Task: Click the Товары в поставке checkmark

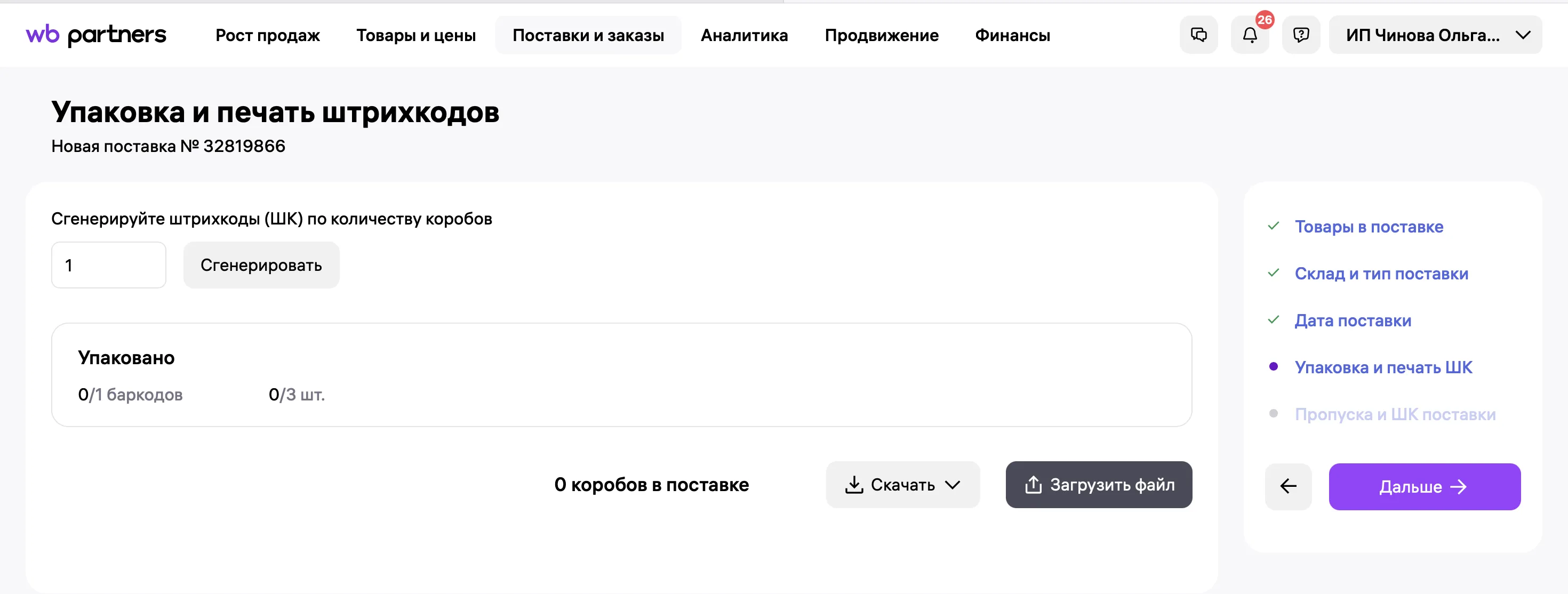Action: (1273, 227)
